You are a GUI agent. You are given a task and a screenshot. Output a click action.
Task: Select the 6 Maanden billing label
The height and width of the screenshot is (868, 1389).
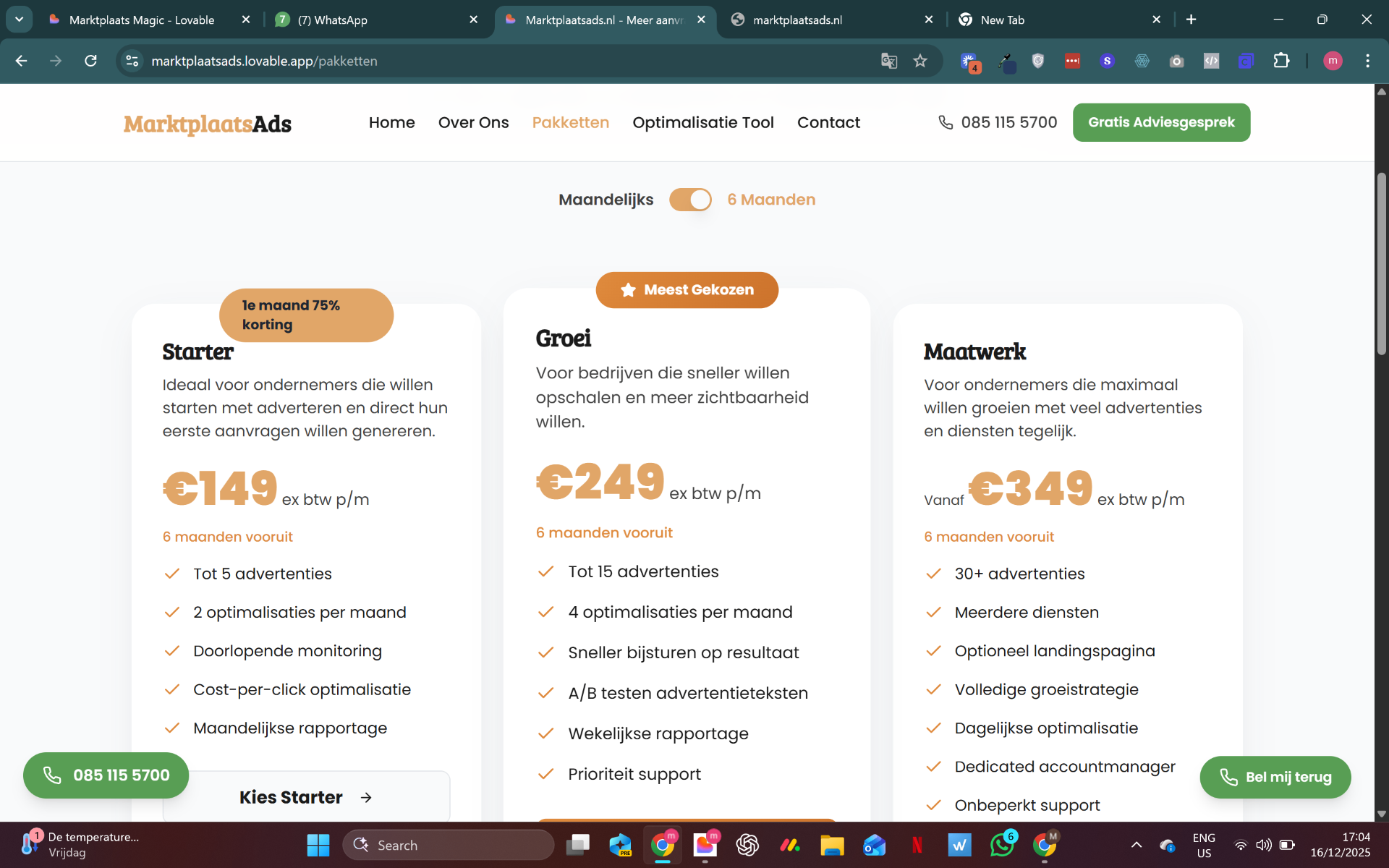point(771,200)
